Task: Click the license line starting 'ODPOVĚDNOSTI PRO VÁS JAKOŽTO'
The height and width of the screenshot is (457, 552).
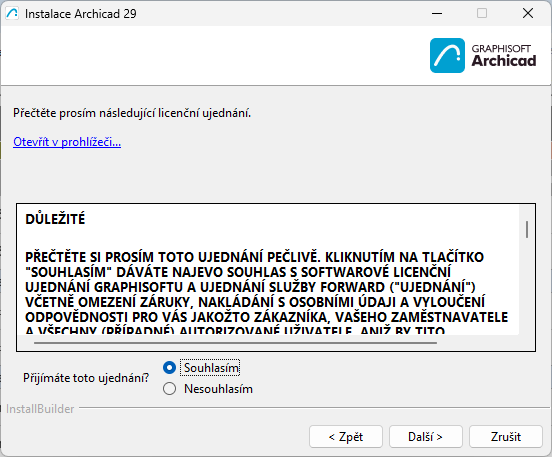Action: (266, 317)
